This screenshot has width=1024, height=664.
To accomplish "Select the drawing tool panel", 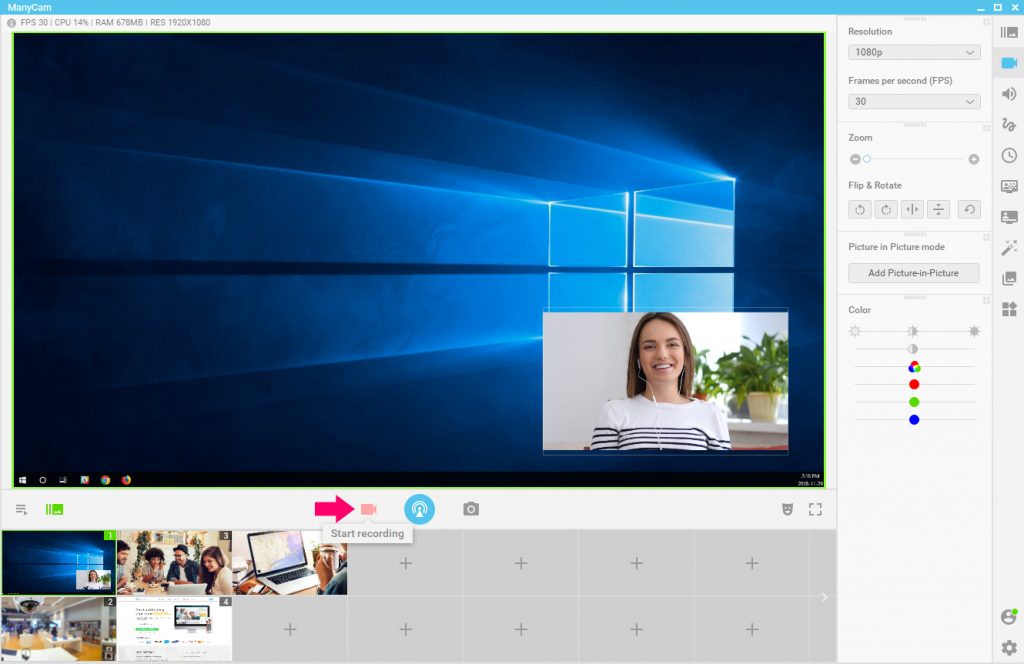I will click(1009, 125).
